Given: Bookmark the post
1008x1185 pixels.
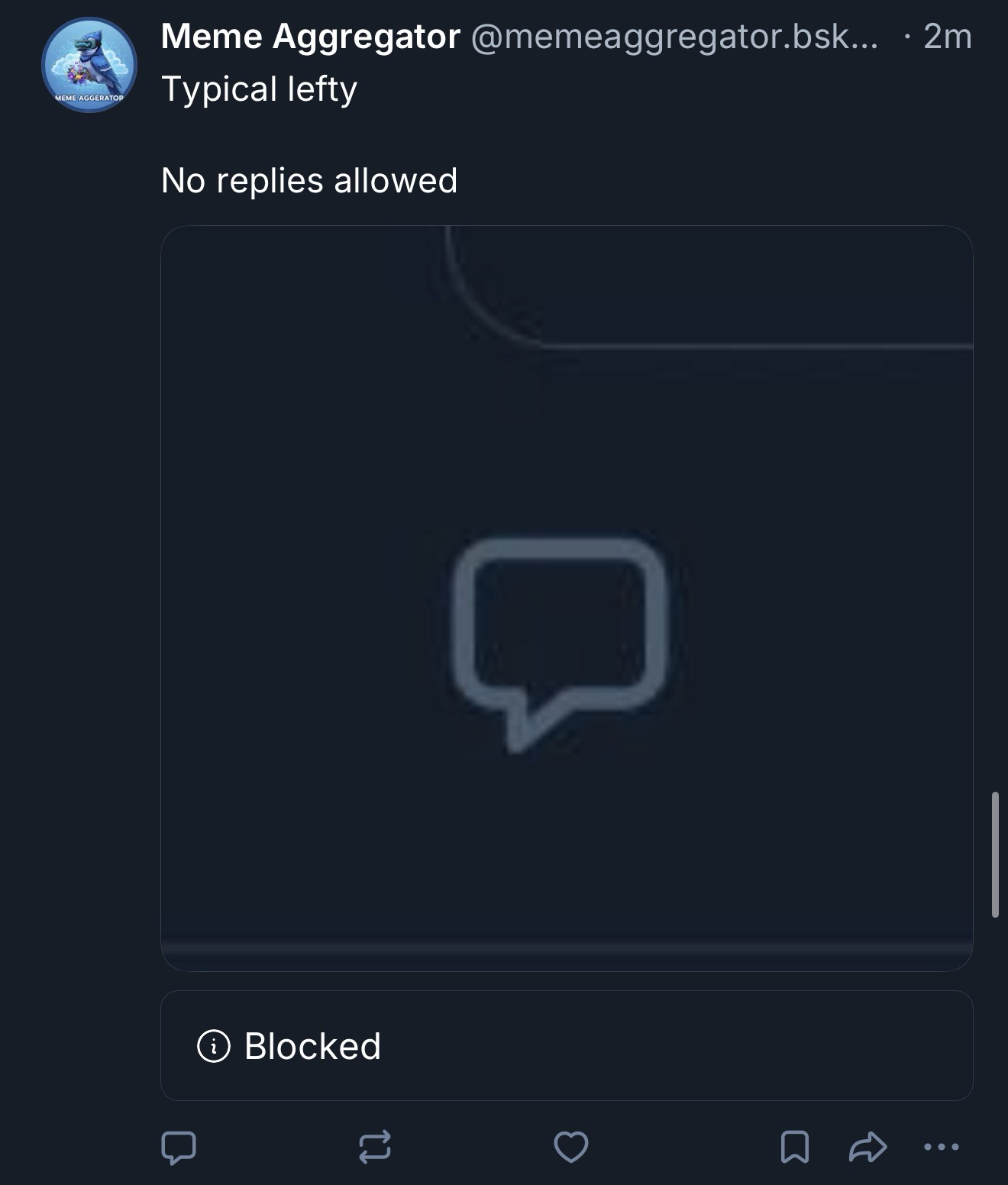Looking at the screenshot, I should (x=795, y=1147).
